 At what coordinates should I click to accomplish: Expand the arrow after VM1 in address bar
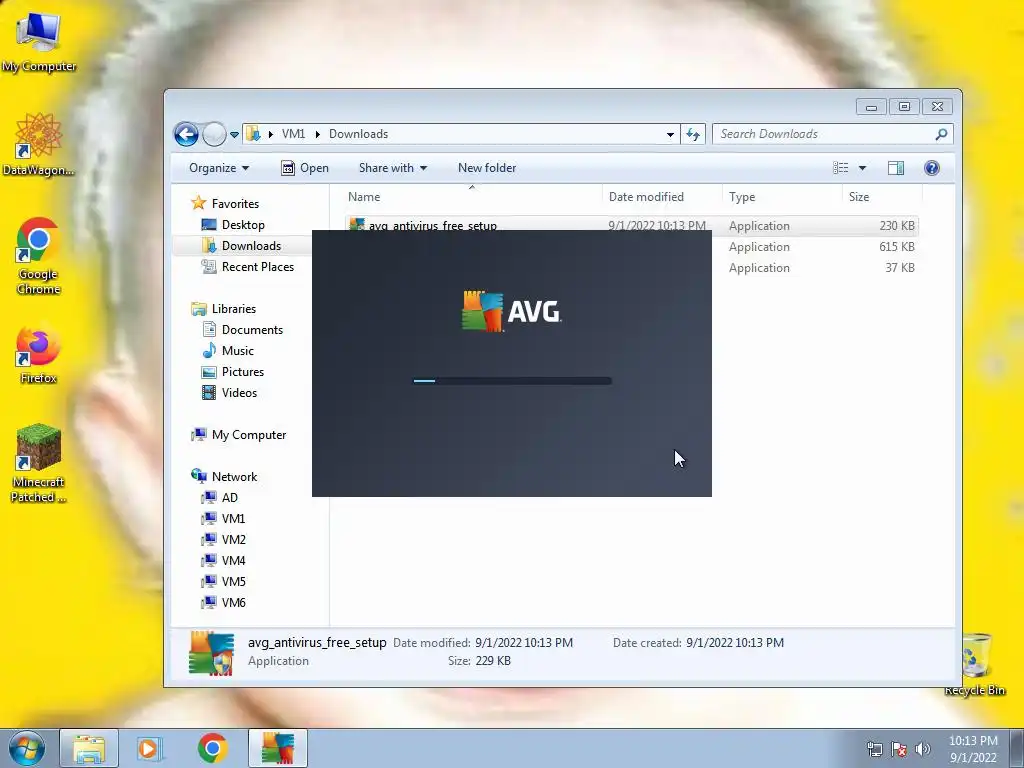[317, 135]
